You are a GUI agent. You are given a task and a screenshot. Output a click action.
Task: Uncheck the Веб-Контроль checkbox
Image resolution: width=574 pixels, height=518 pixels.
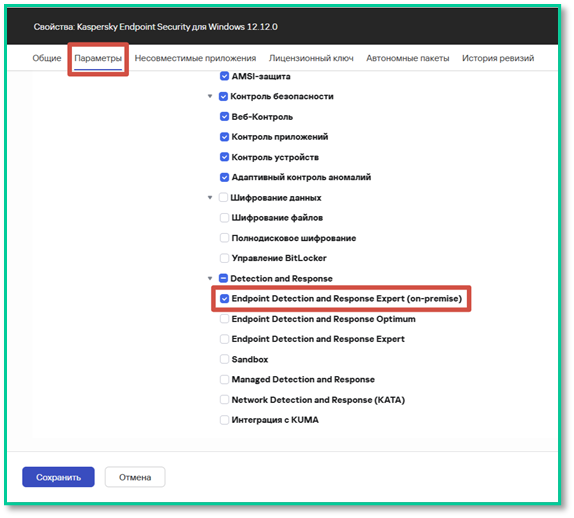(x=224, y=117)
